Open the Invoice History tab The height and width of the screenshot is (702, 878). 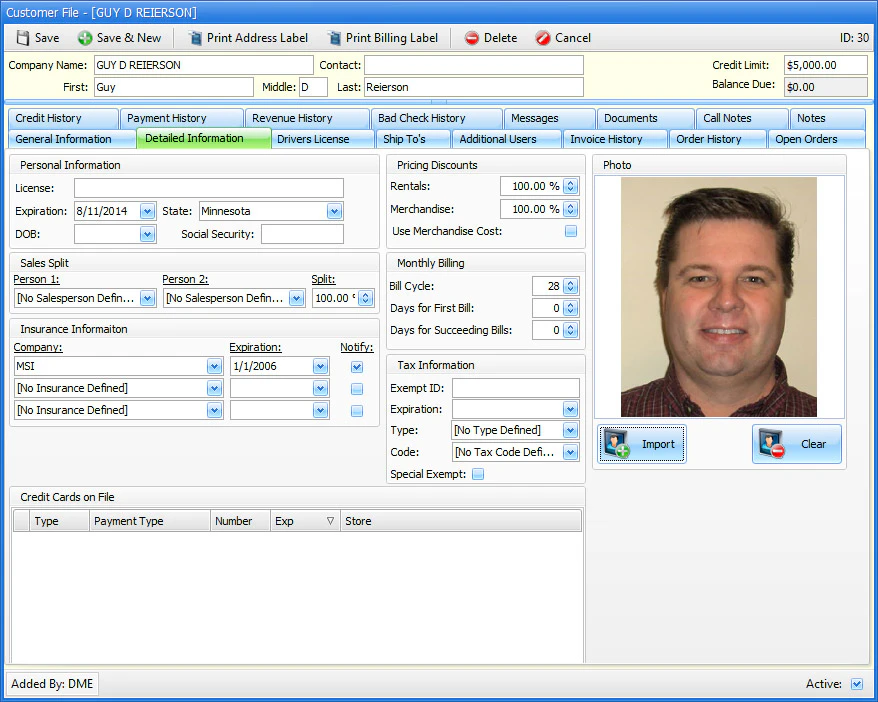[x=614, y=139]
